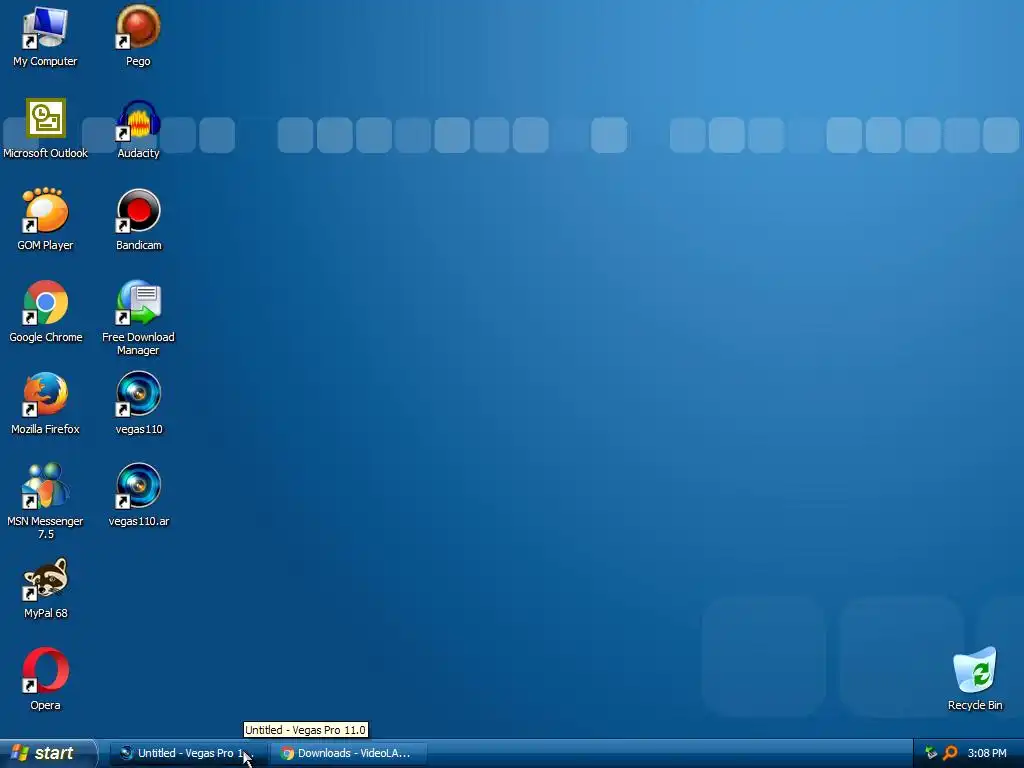Click the 3:08 PM system clock
This screenshot has width=1024, height=768.
pyautogui.click(x=987, y=753)
